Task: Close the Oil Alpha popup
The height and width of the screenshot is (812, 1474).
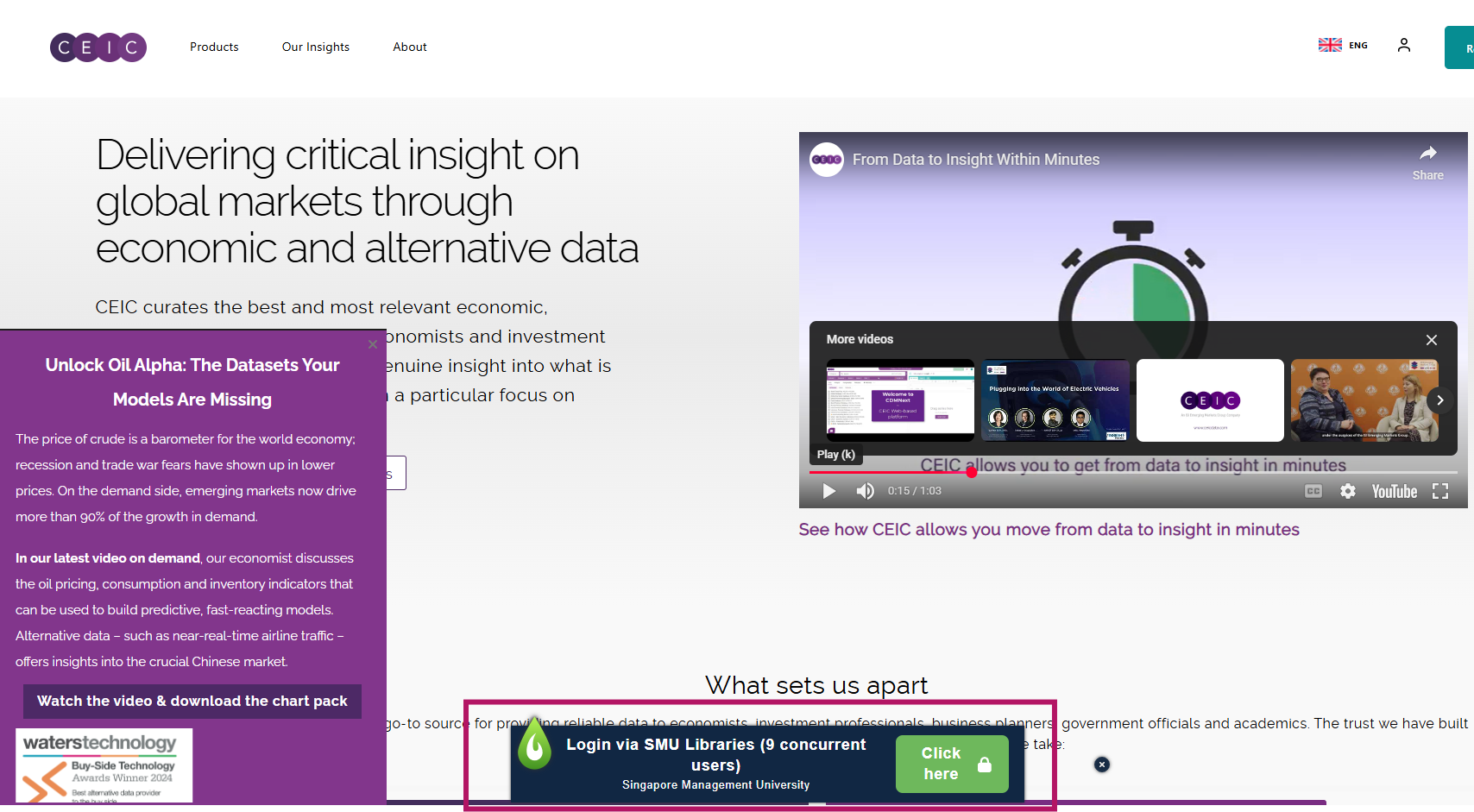Action: click(373, 344)
